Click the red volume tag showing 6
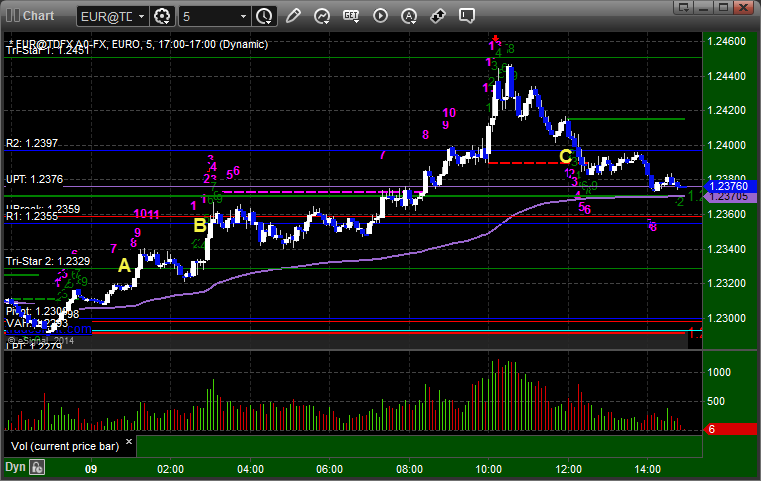The height and width of the screenshot is (481, 761). point(730,429)
